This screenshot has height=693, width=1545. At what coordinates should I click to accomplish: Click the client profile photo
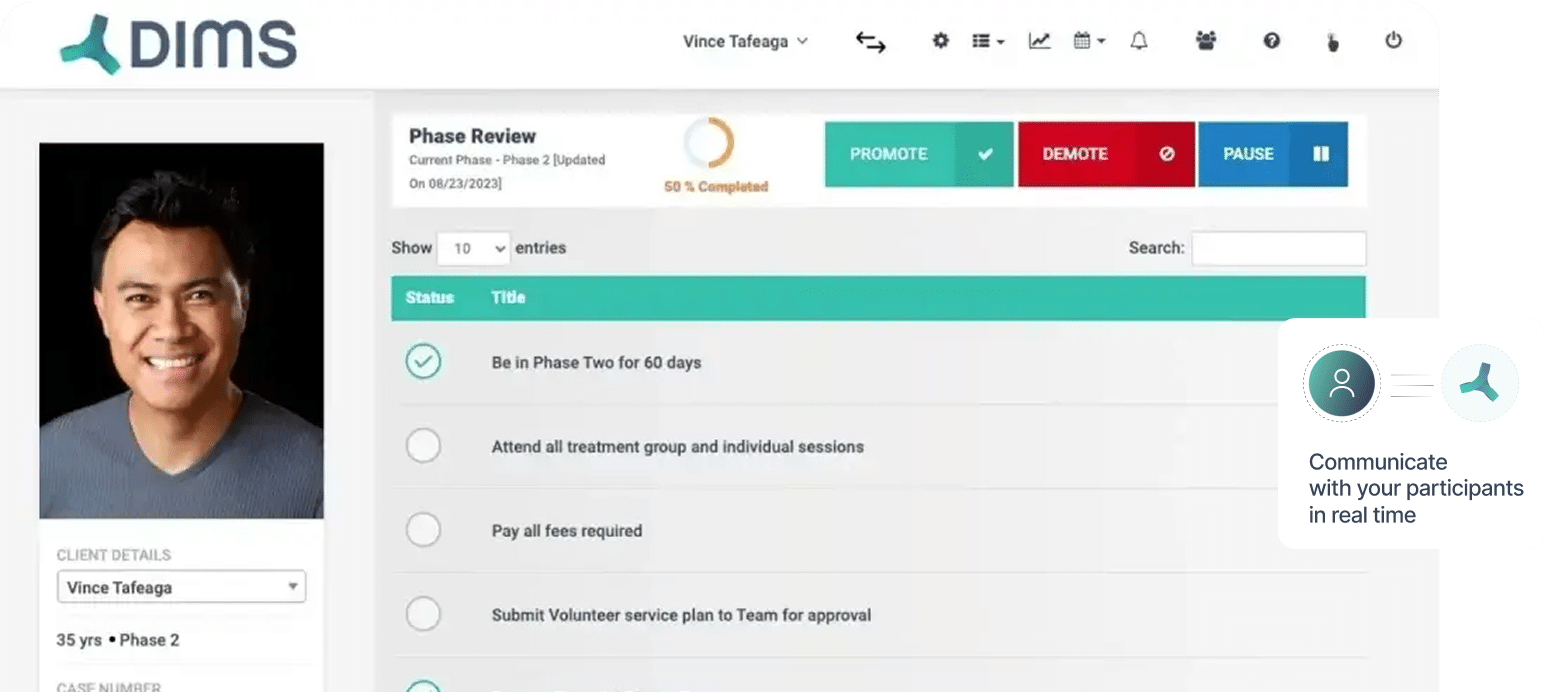point(181,331)
